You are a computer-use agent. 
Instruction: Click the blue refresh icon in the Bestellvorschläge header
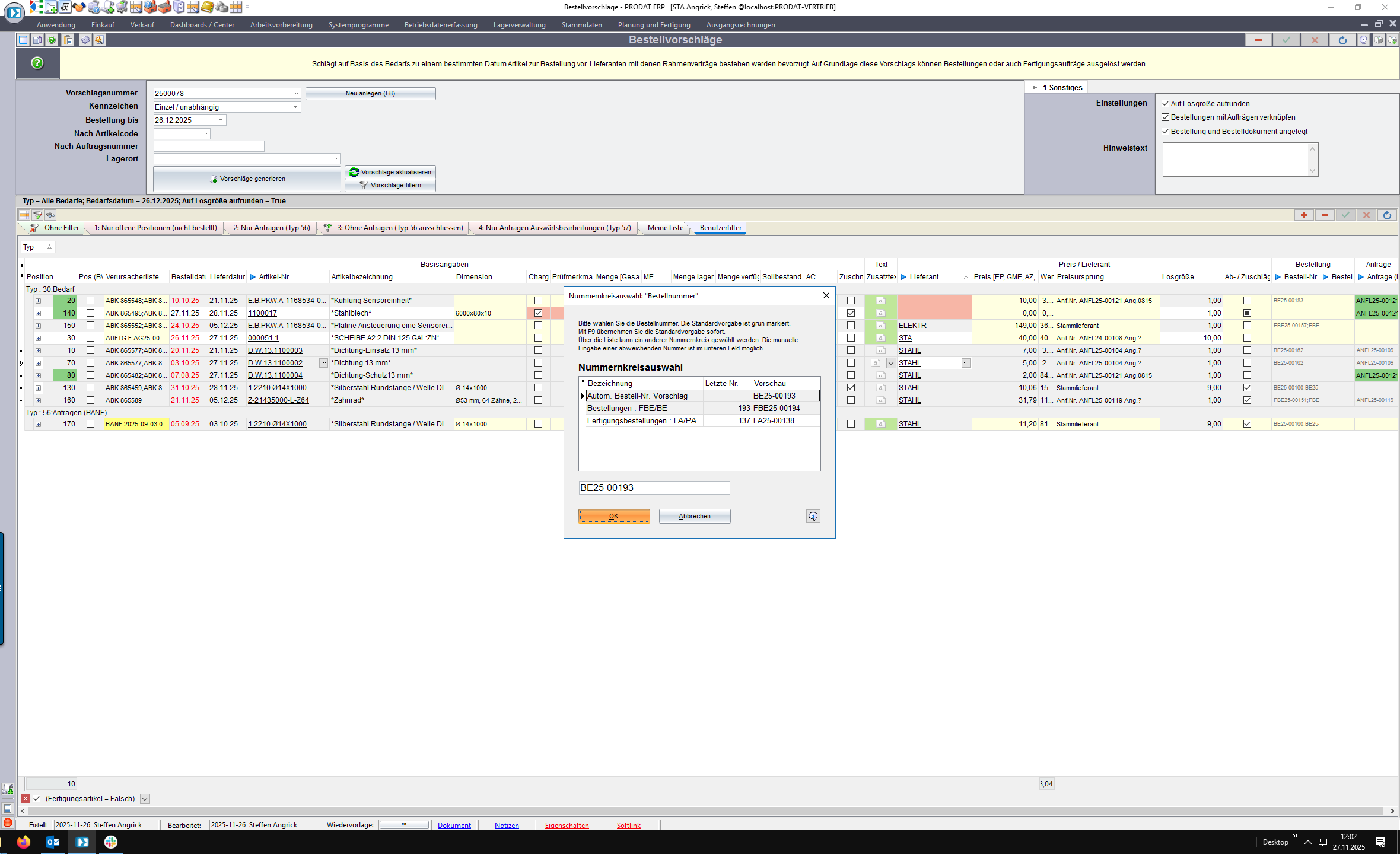(1342, 40)
